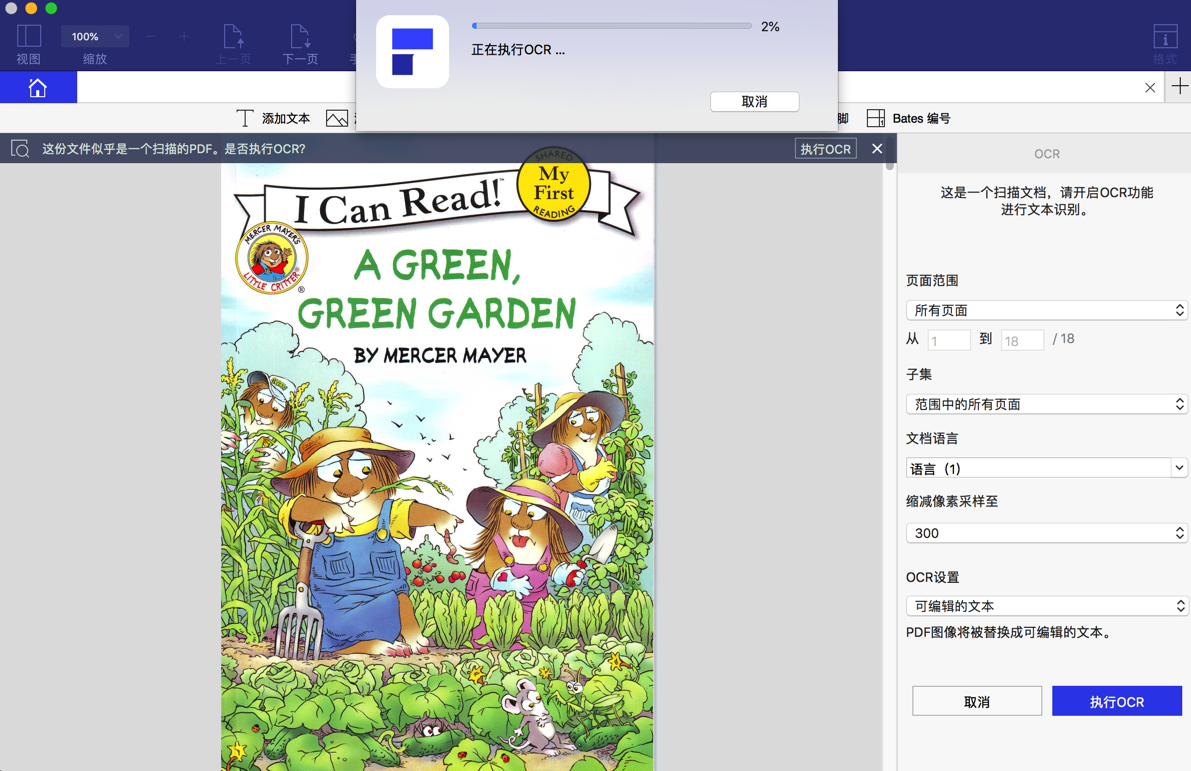
Task: Select the add image tool icon
Action: click(336, 118)
